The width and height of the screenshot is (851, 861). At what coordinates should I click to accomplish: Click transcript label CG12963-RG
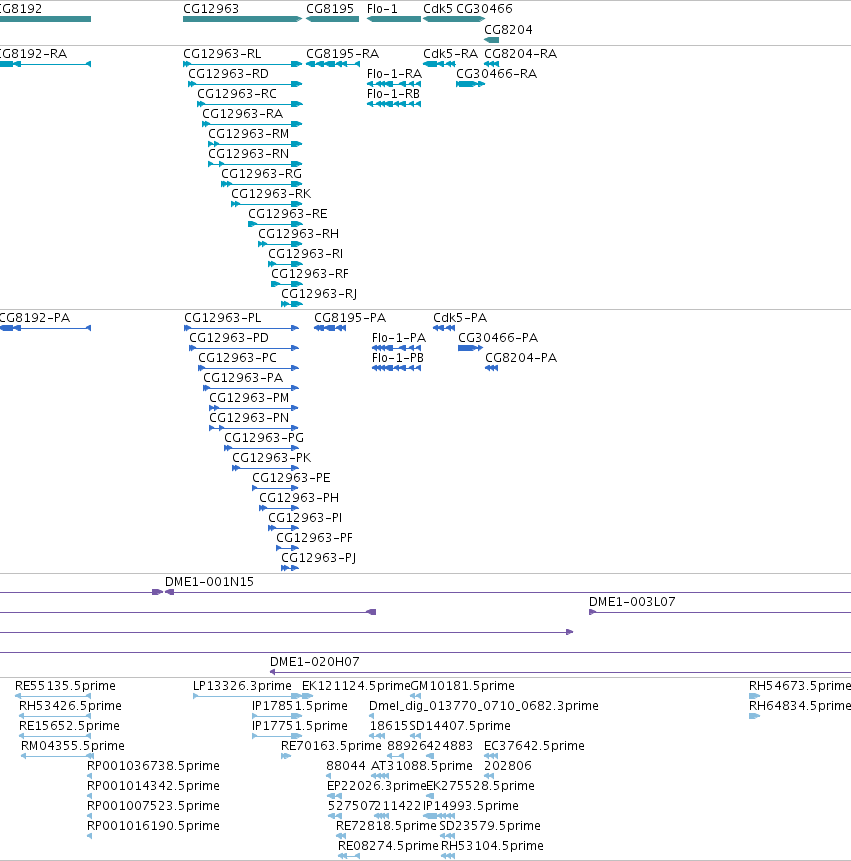click(x=262, y=174)
